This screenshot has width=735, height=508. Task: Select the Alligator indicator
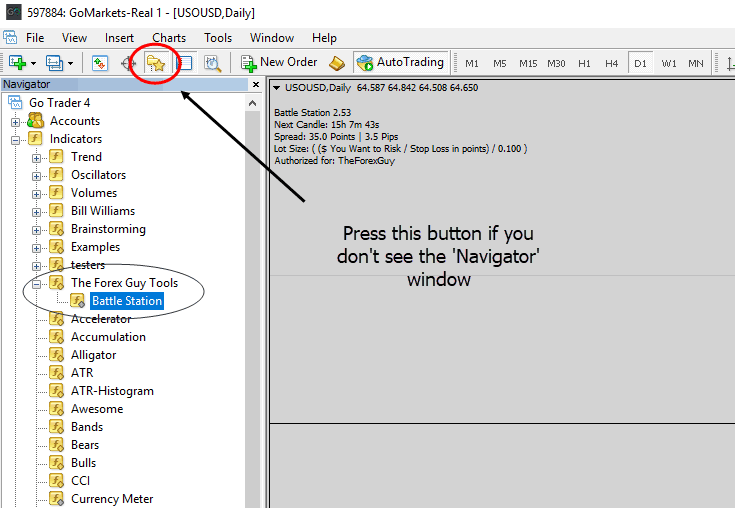point(93,355)
